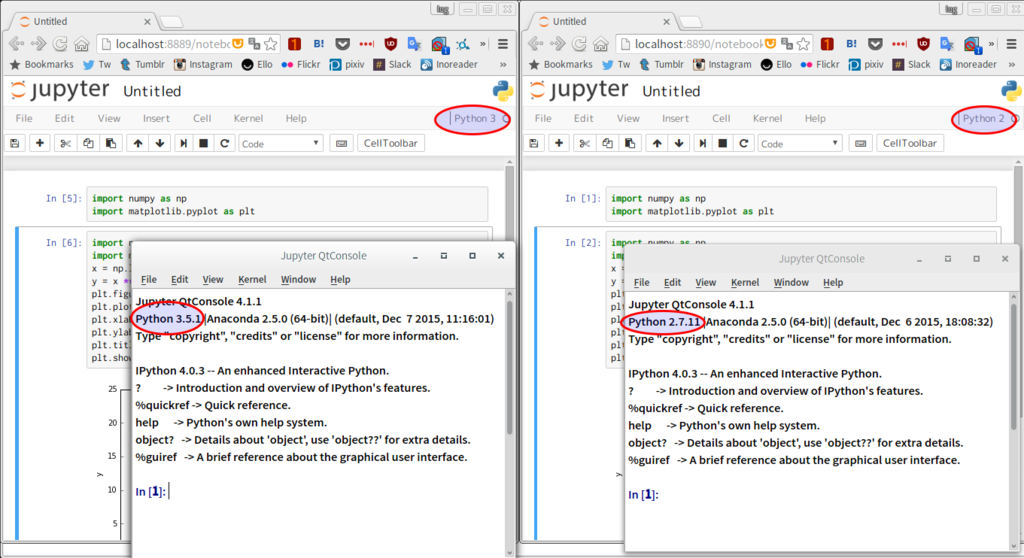Copy cell icon in left notebook toolbar
Viewport: 1024px width, 558px height.
88,143
